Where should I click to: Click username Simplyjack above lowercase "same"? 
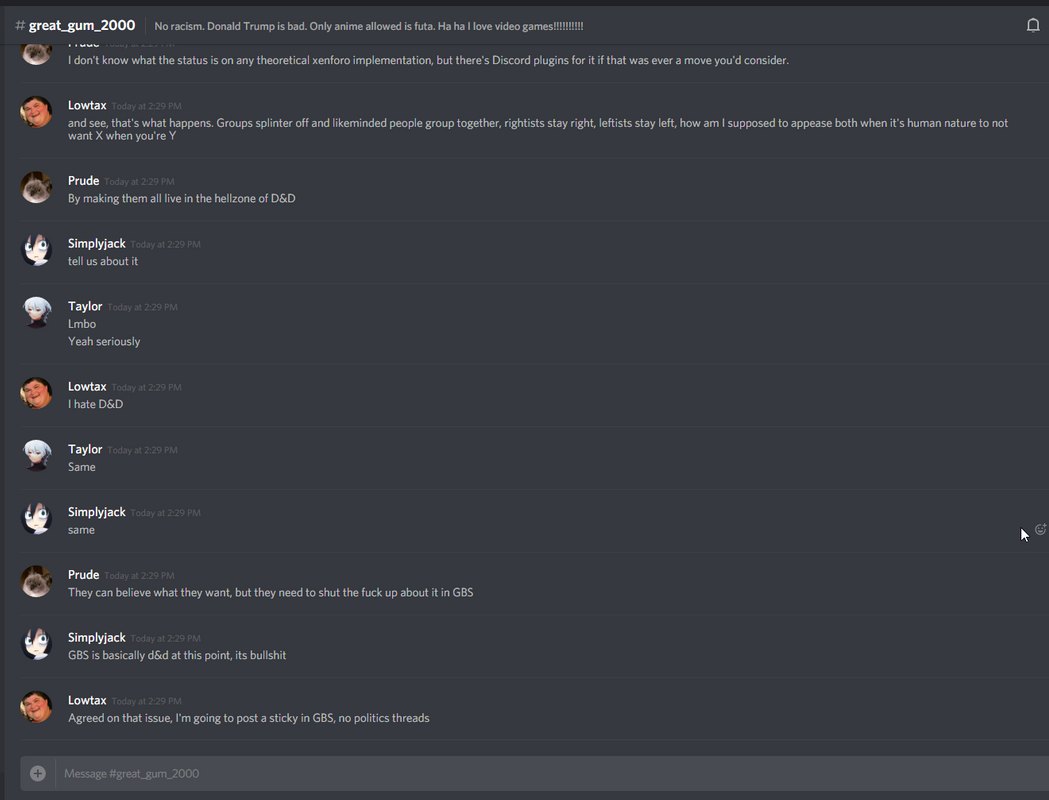pos(96,512)
